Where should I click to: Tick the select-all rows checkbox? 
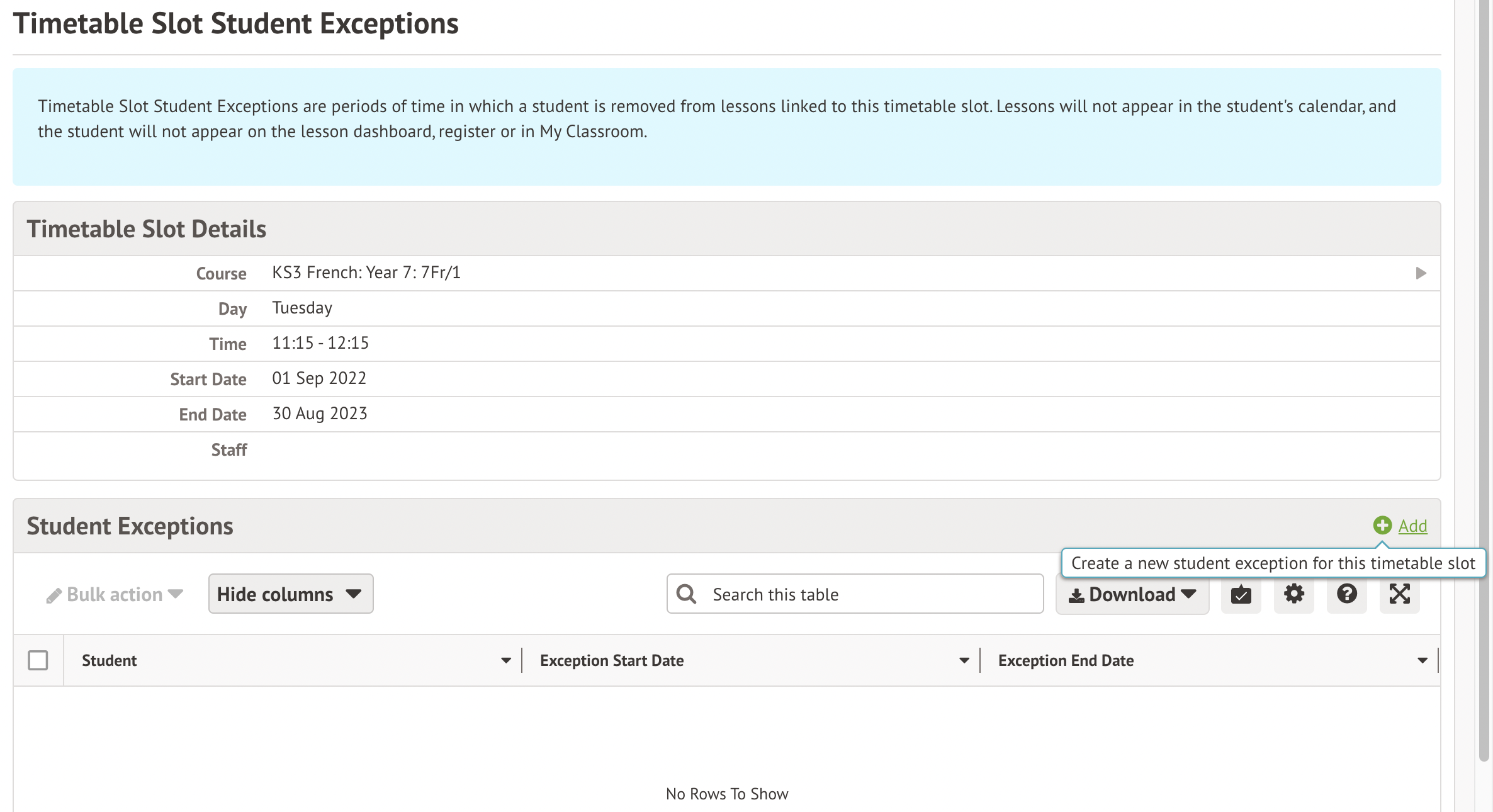(x=38, y=660)
